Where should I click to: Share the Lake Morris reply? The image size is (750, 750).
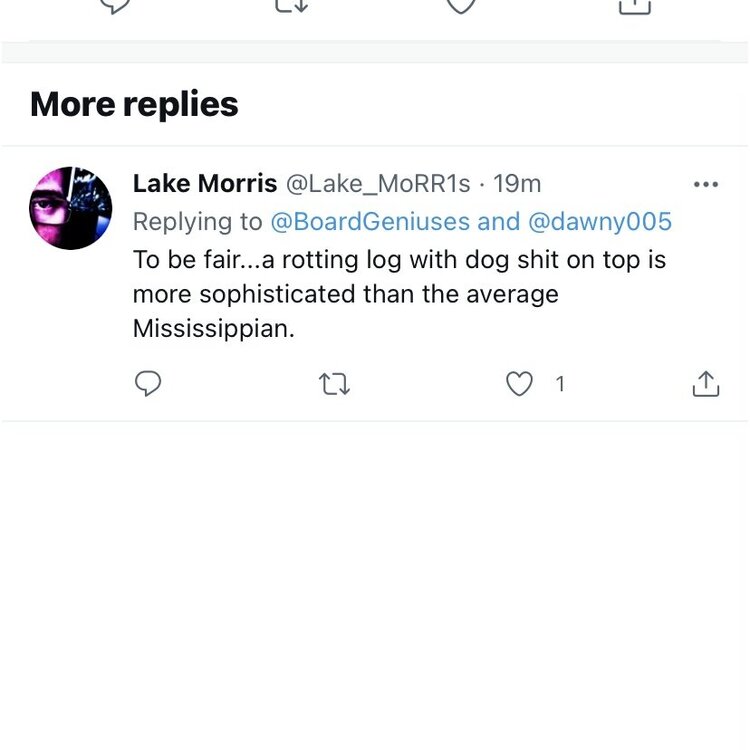click(705, 384)
